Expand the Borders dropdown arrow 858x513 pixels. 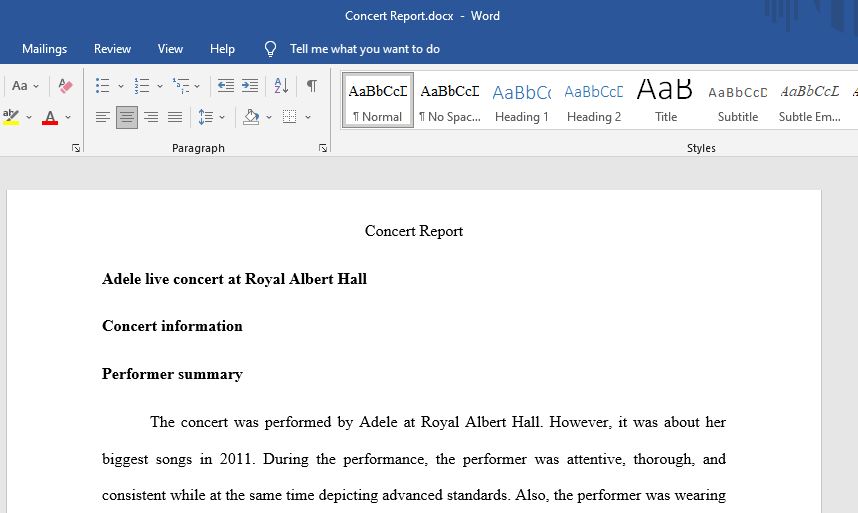coord(308,118)
